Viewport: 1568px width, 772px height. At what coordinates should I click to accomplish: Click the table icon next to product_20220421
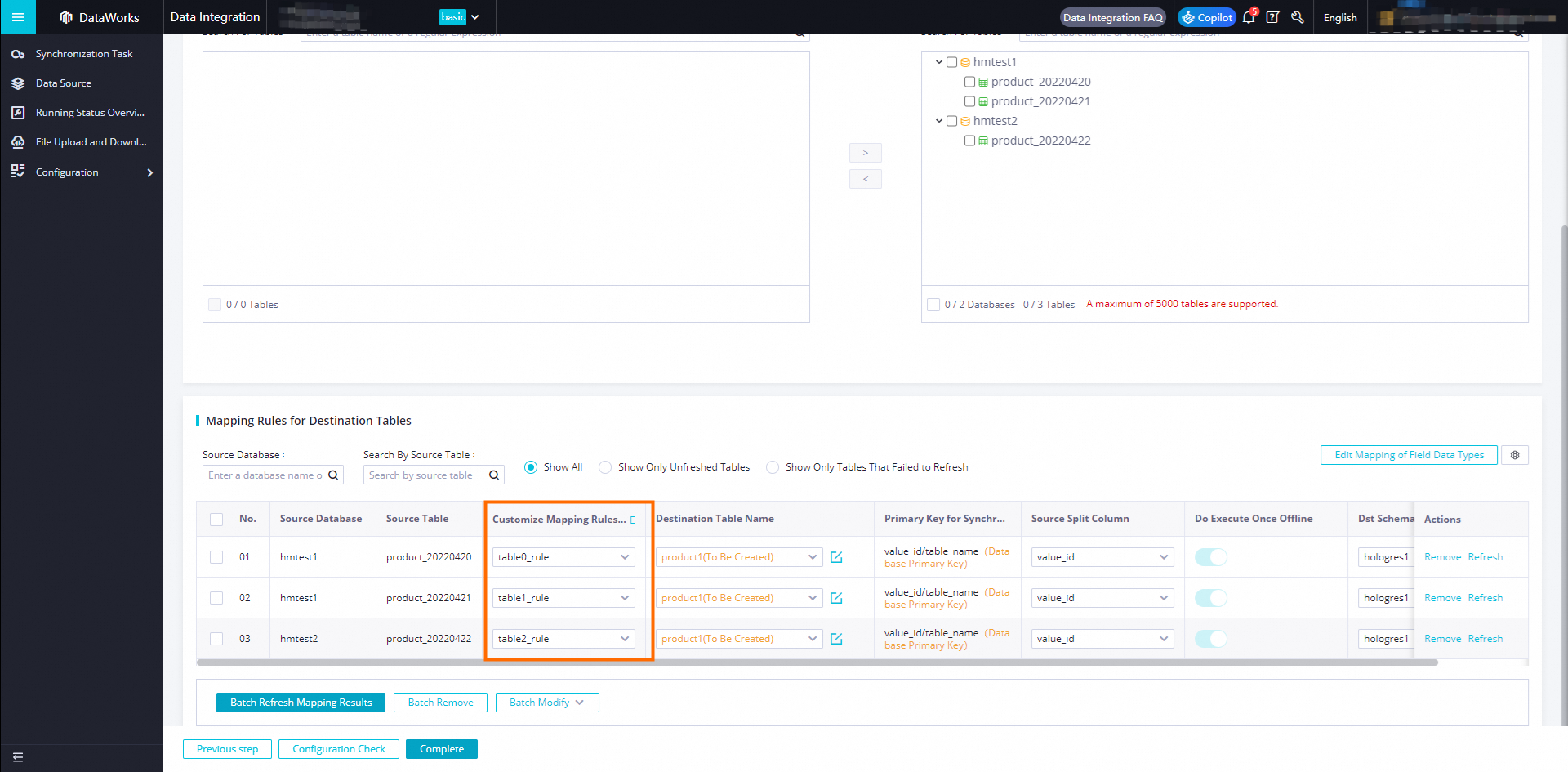pos(983,101)
